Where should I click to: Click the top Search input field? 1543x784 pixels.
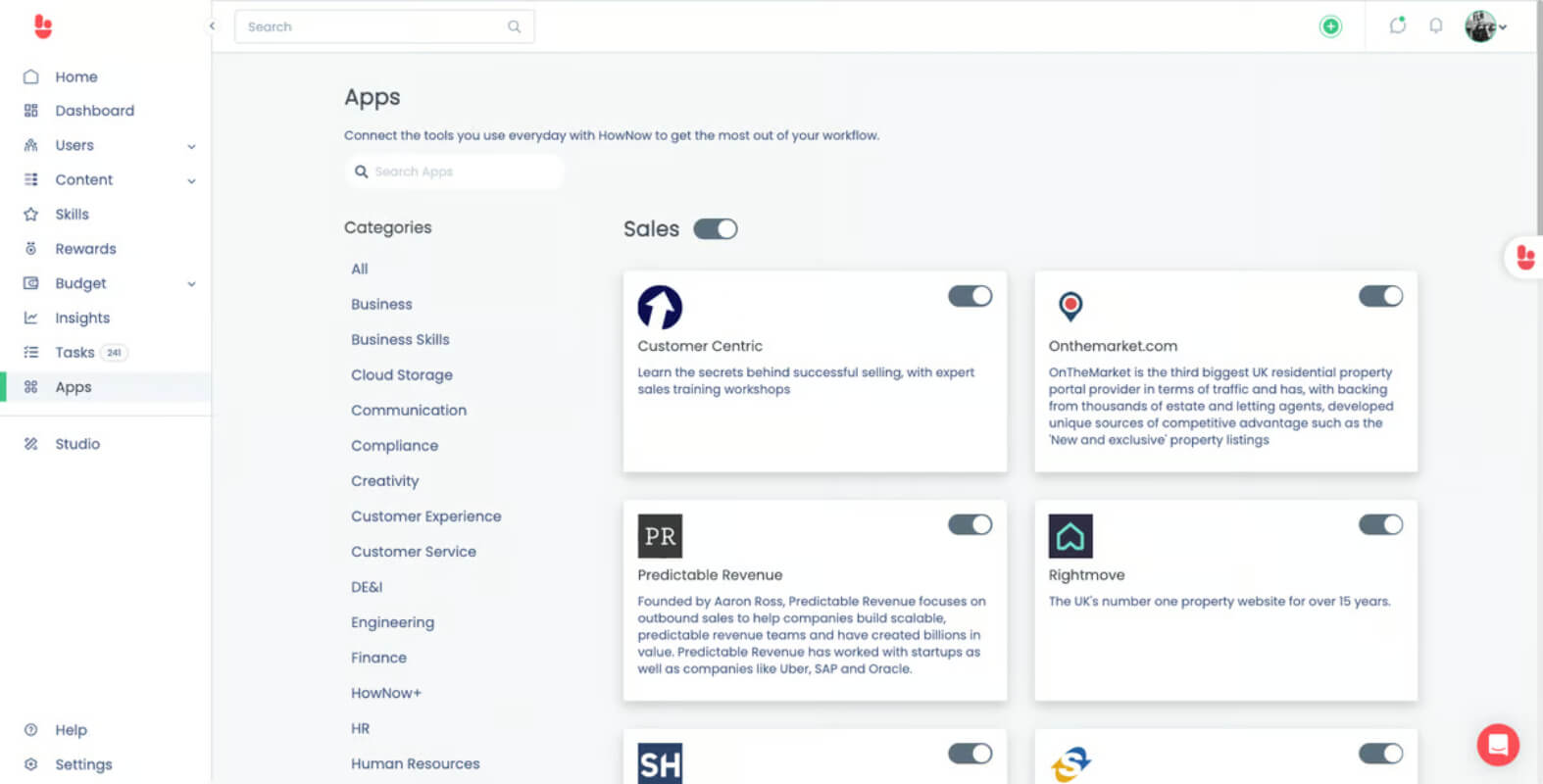[x=384, y=26]
